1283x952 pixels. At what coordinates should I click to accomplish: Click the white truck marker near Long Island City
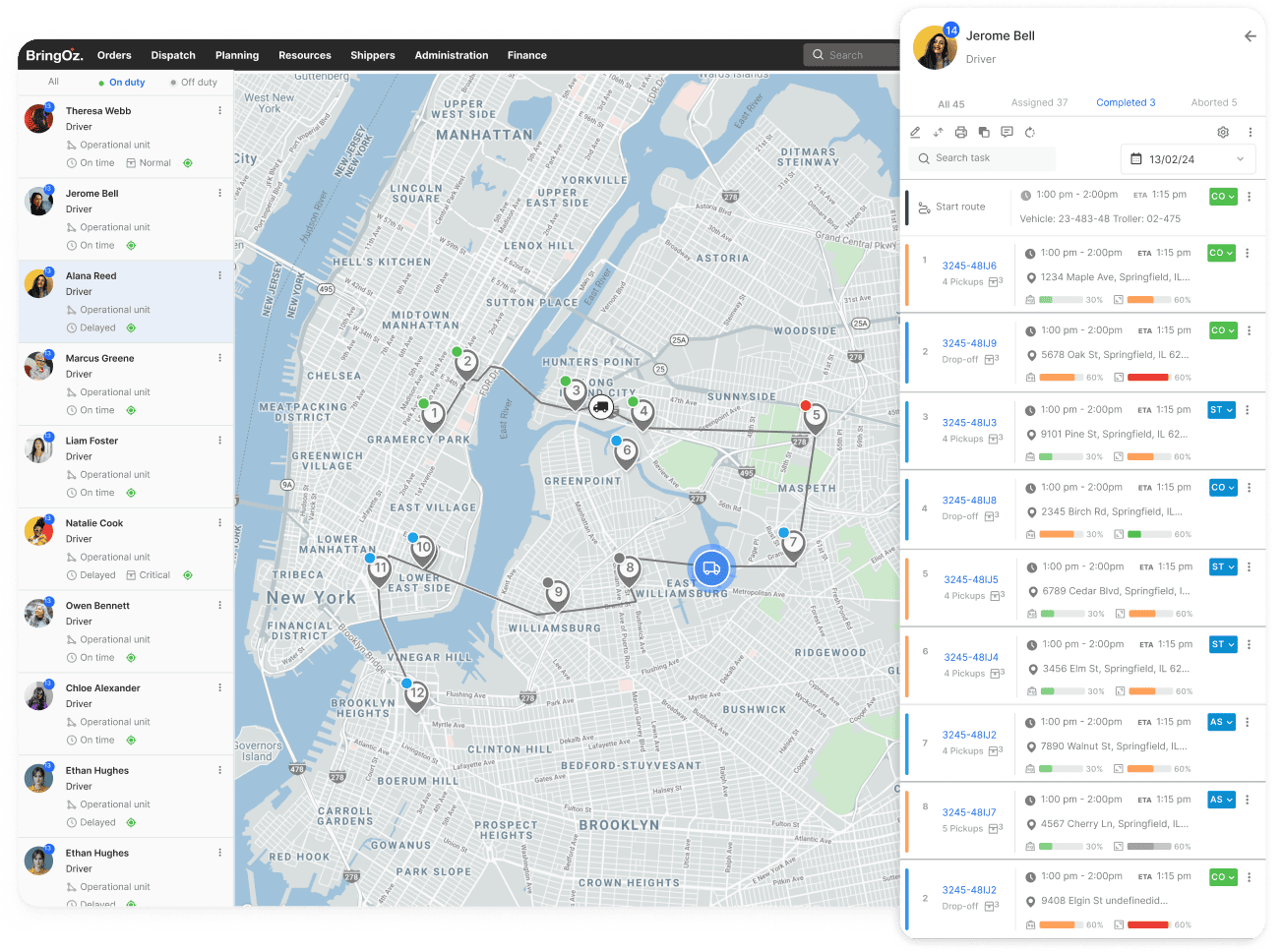[x=600, y=406]
